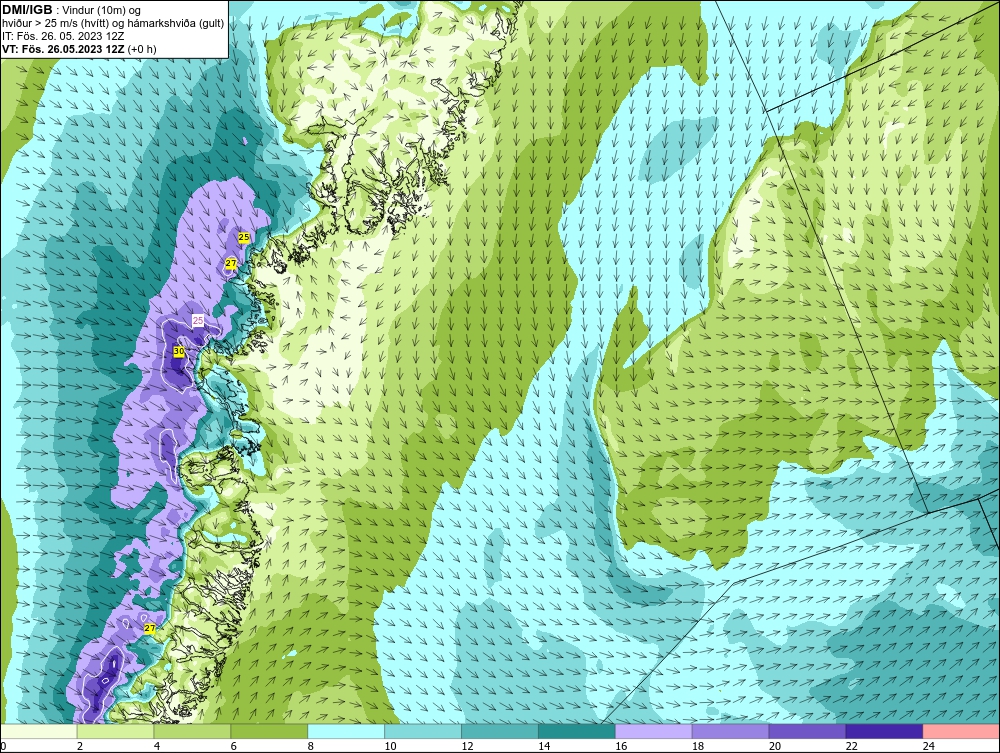Viewport: 1000px width, 753px height.
Task: Click the 12–14 m/s teal legend swatch
Action: 499,731
